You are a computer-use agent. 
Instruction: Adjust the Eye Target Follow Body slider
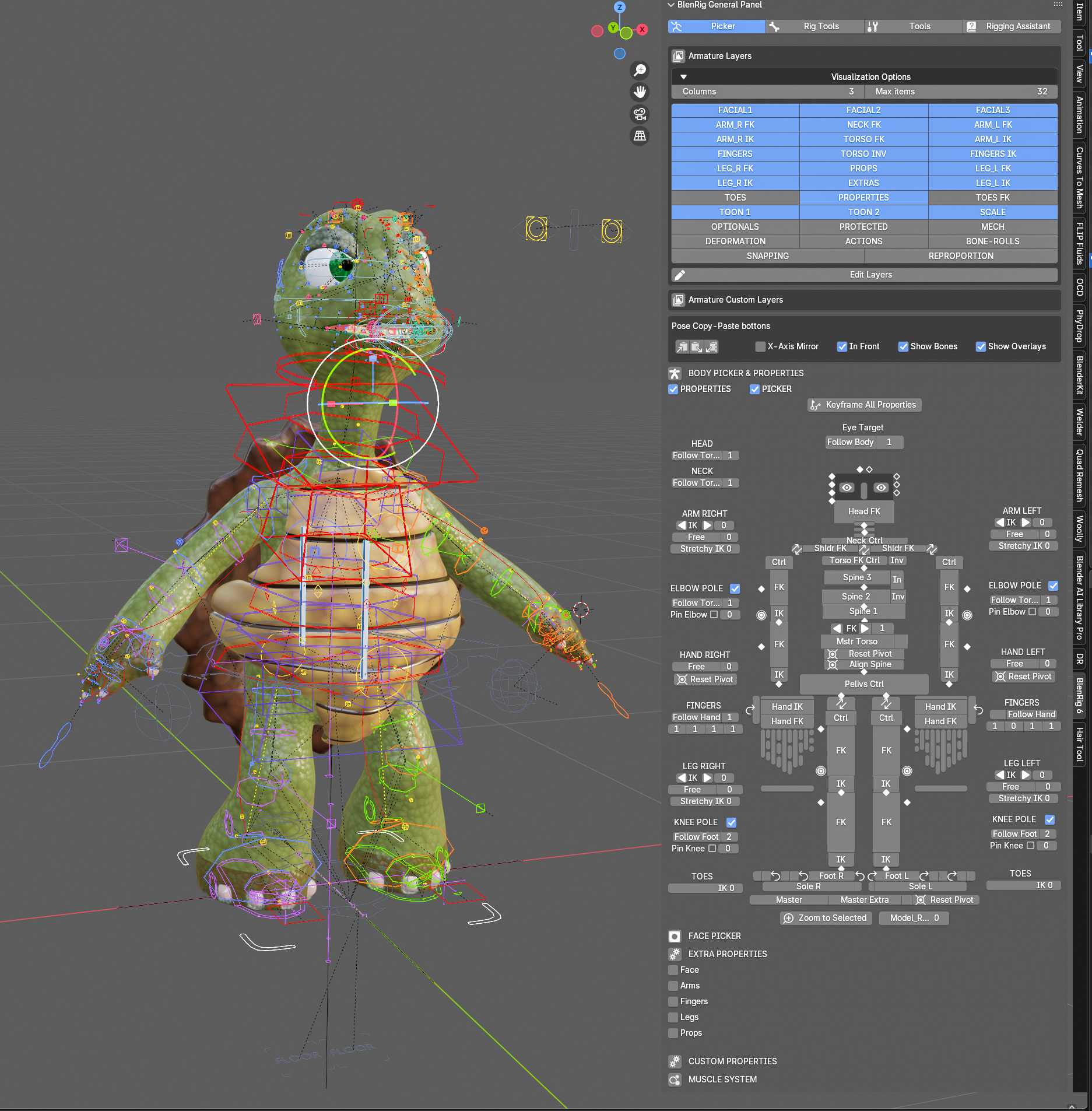pos(865,442)
